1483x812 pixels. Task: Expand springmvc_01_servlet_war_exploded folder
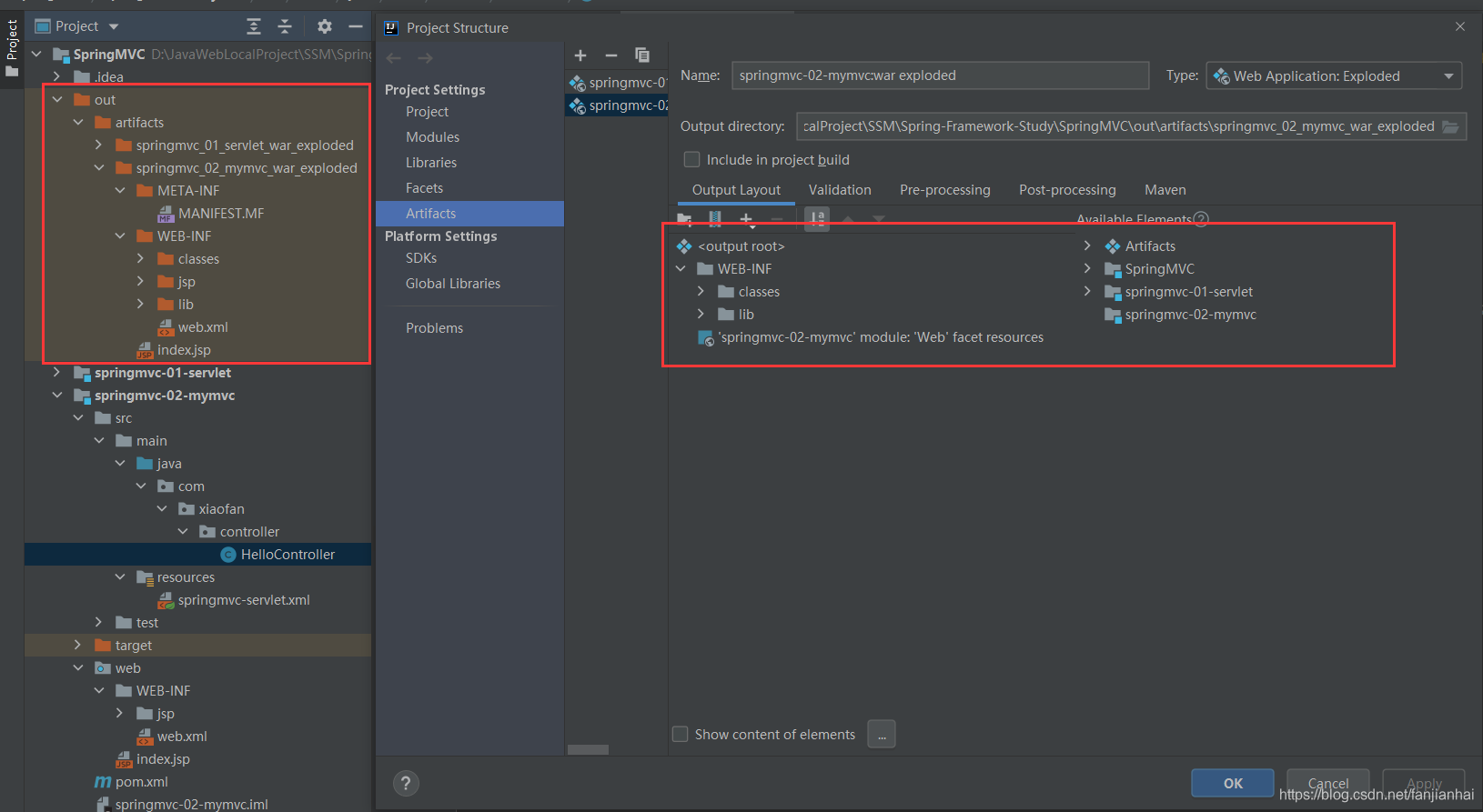pyautogui.click(x=98, y=145)
